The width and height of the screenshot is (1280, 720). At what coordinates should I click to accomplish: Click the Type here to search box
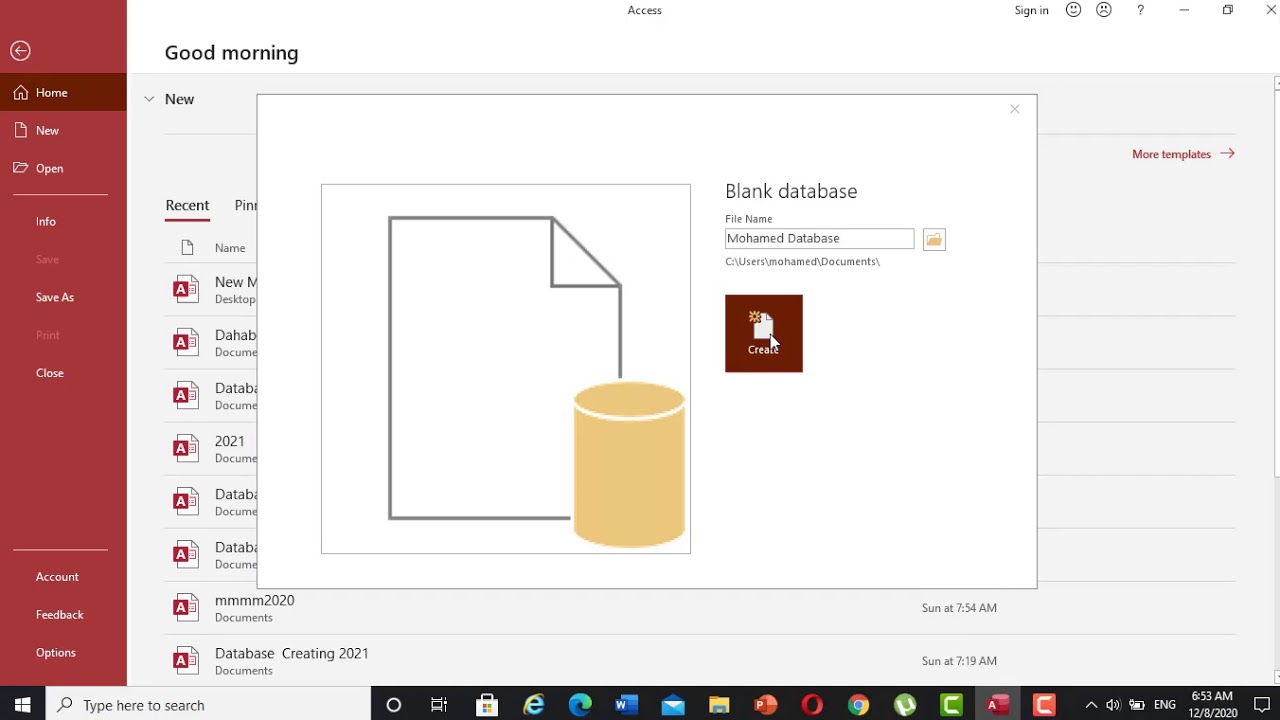[x=208, y=705]
